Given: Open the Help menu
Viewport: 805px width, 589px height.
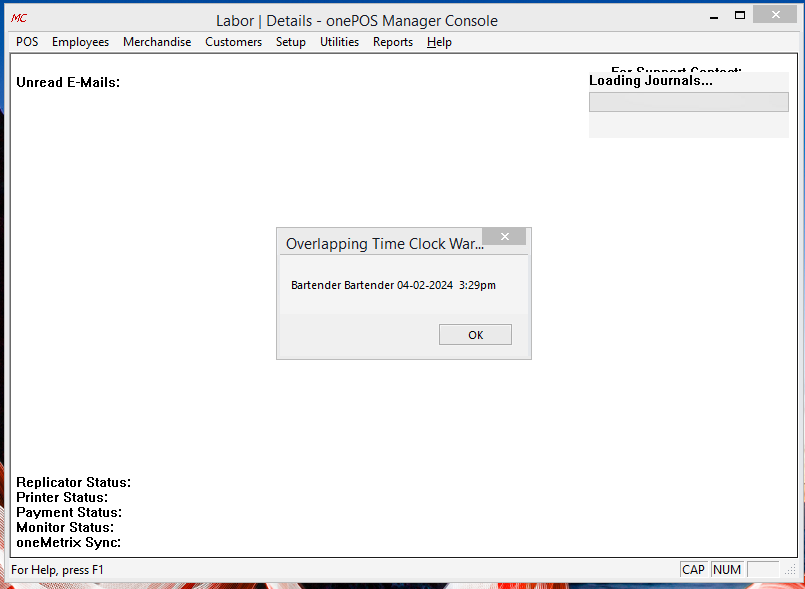Looking at the screenshot, I should [x=439, y=42].
